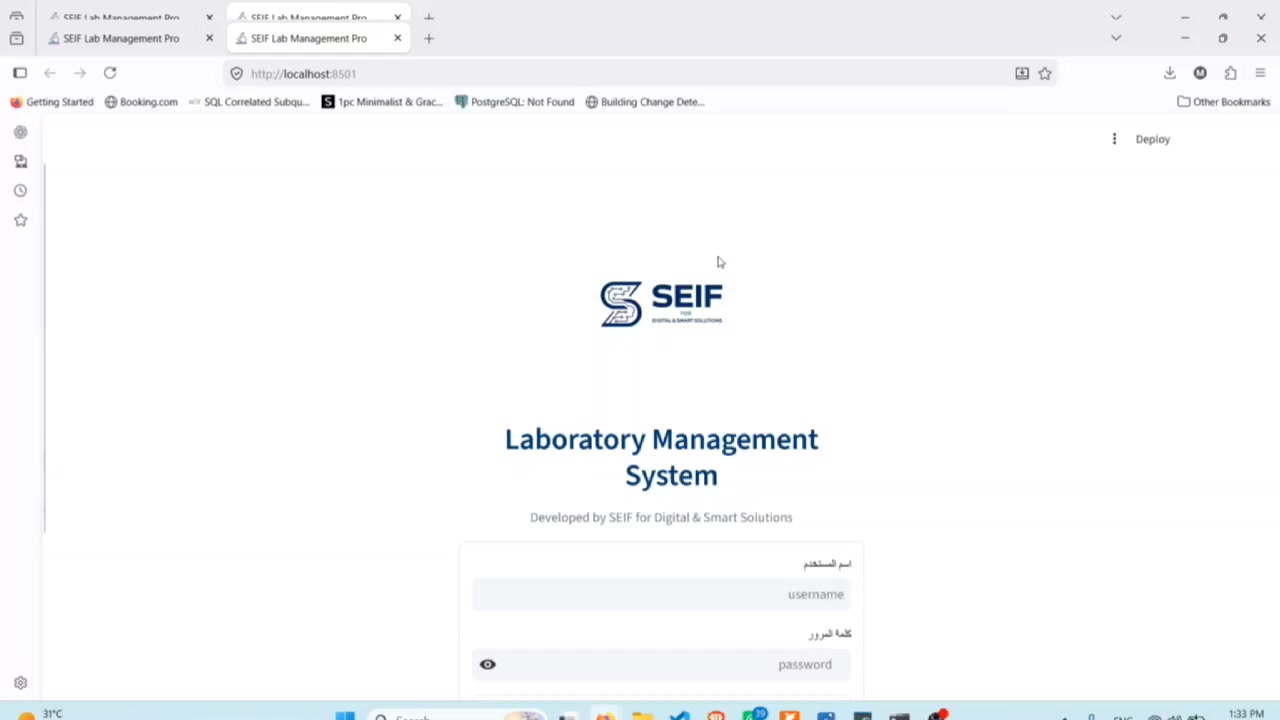
Task: Switch to the inactive SEIF Lab tab
Action: (121, 38)
